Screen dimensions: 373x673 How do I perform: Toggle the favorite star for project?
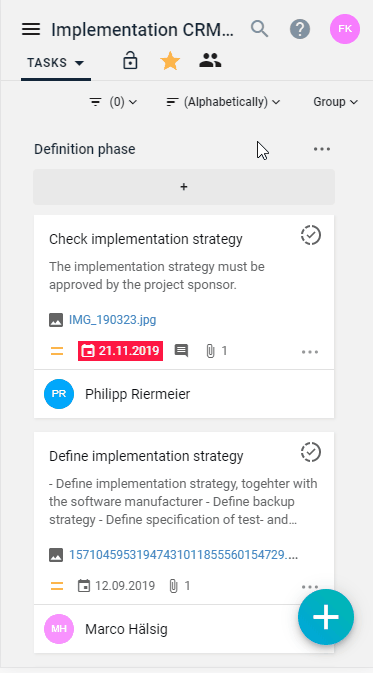pyautogui.click(x=170, y=61)
